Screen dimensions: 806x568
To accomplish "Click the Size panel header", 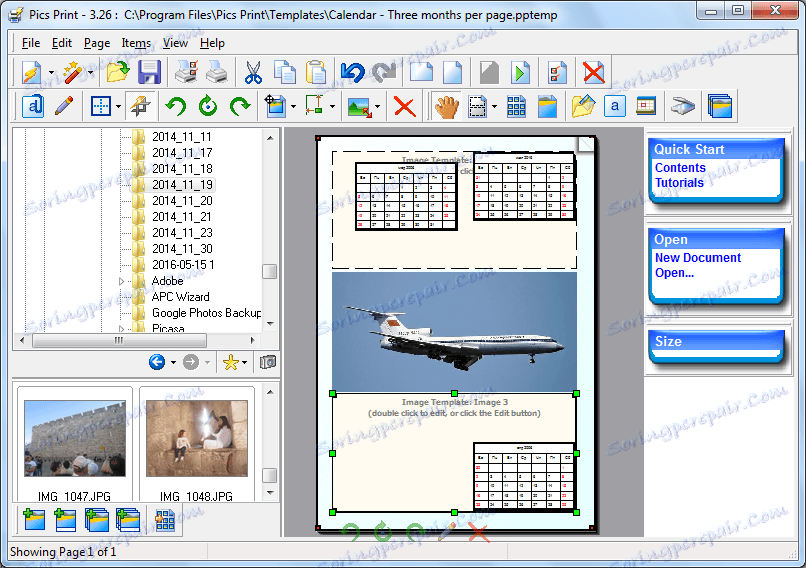I will [716, 341].
